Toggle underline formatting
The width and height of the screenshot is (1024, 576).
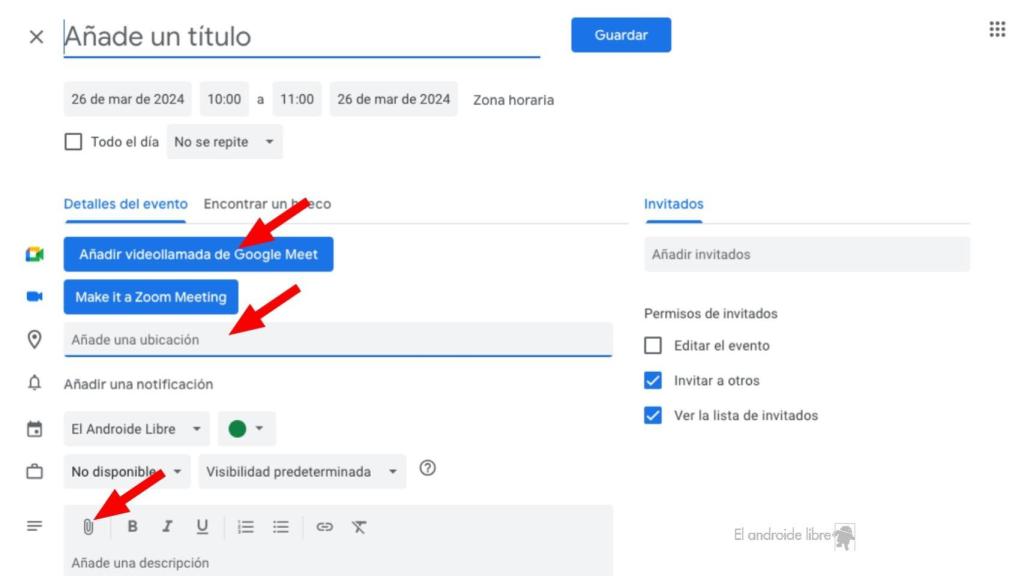click(202, 526)
